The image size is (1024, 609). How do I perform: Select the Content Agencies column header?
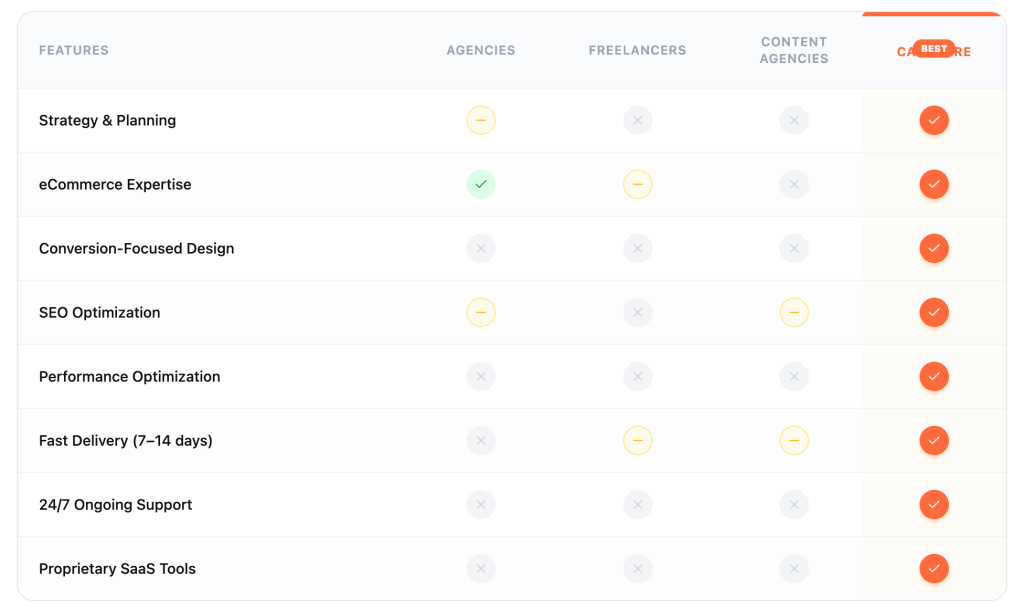click(x=794, y=51)
